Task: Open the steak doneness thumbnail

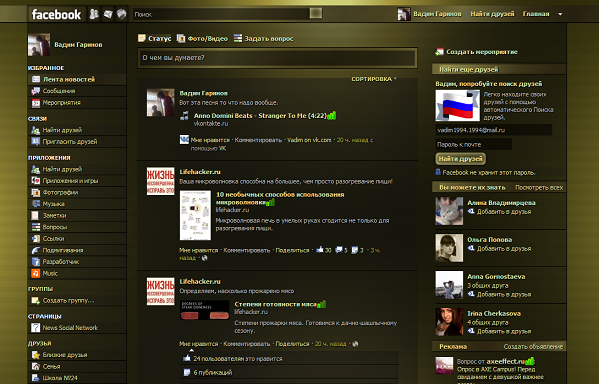Action: point(205,310)
